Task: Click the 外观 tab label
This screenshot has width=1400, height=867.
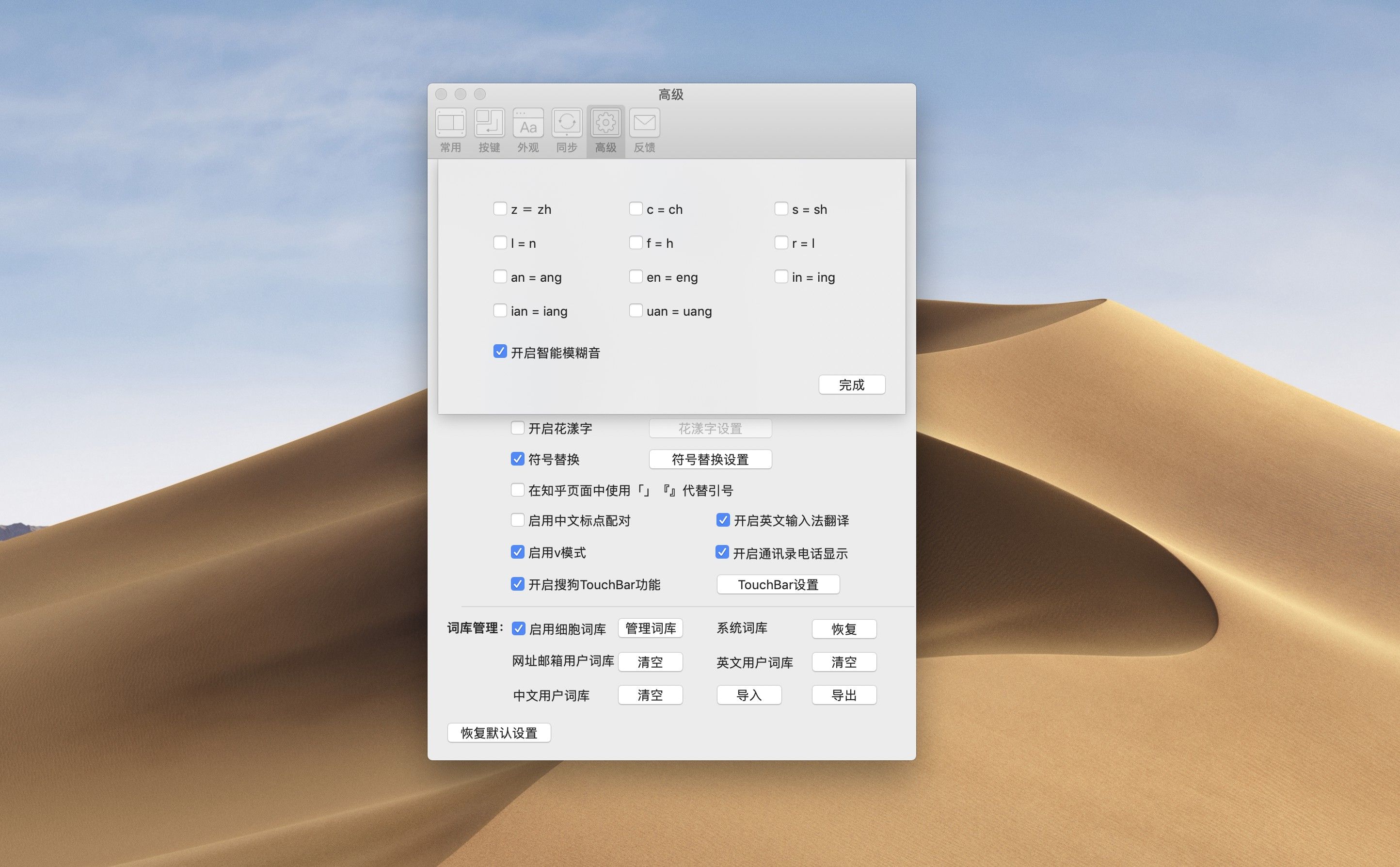Action: point(528,147)
